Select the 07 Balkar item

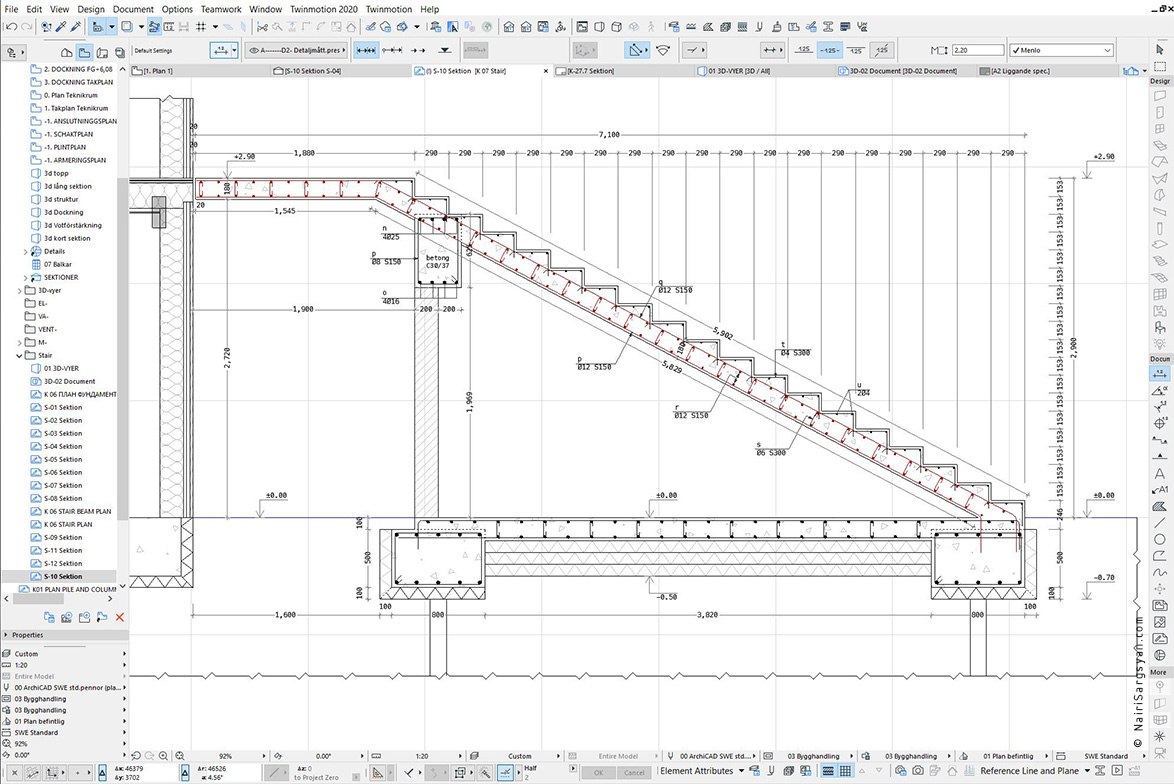pos(58,264)
